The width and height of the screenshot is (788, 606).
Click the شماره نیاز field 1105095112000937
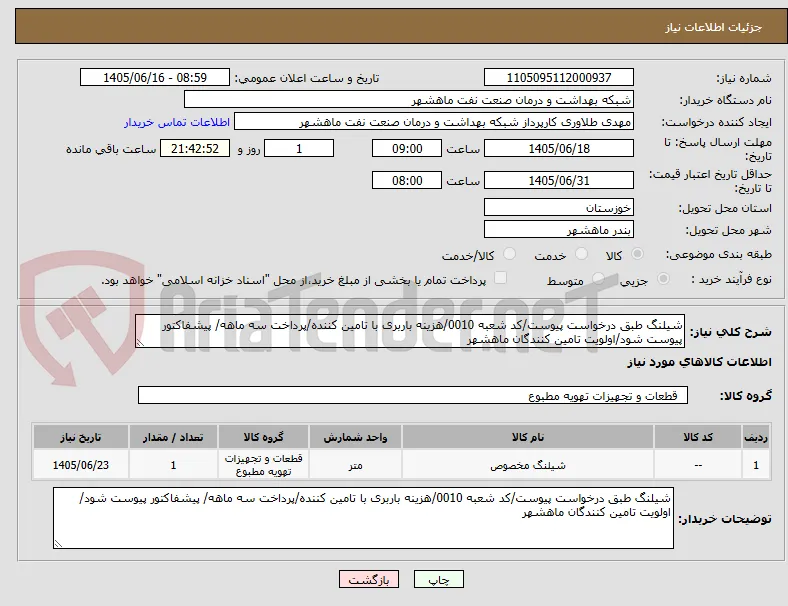(x=558, y=77)
